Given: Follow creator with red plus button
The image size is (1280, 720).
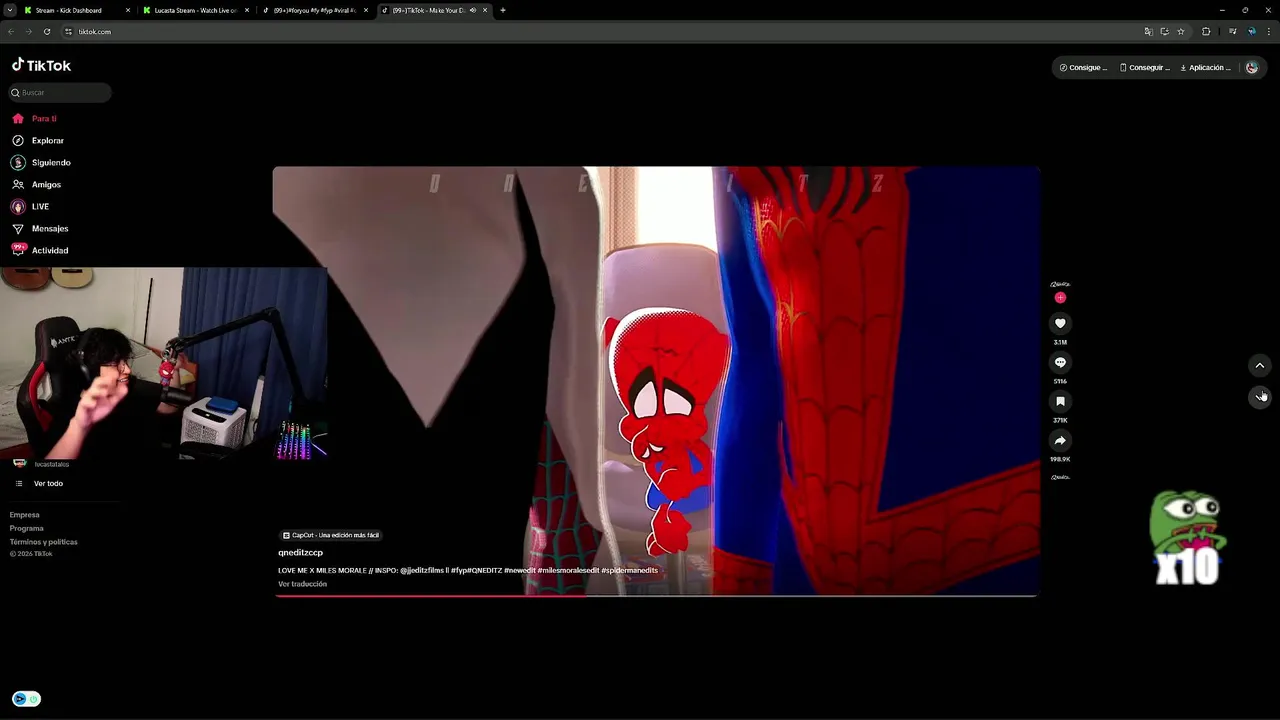Looking at the screenshot, I should point(1060,297).
